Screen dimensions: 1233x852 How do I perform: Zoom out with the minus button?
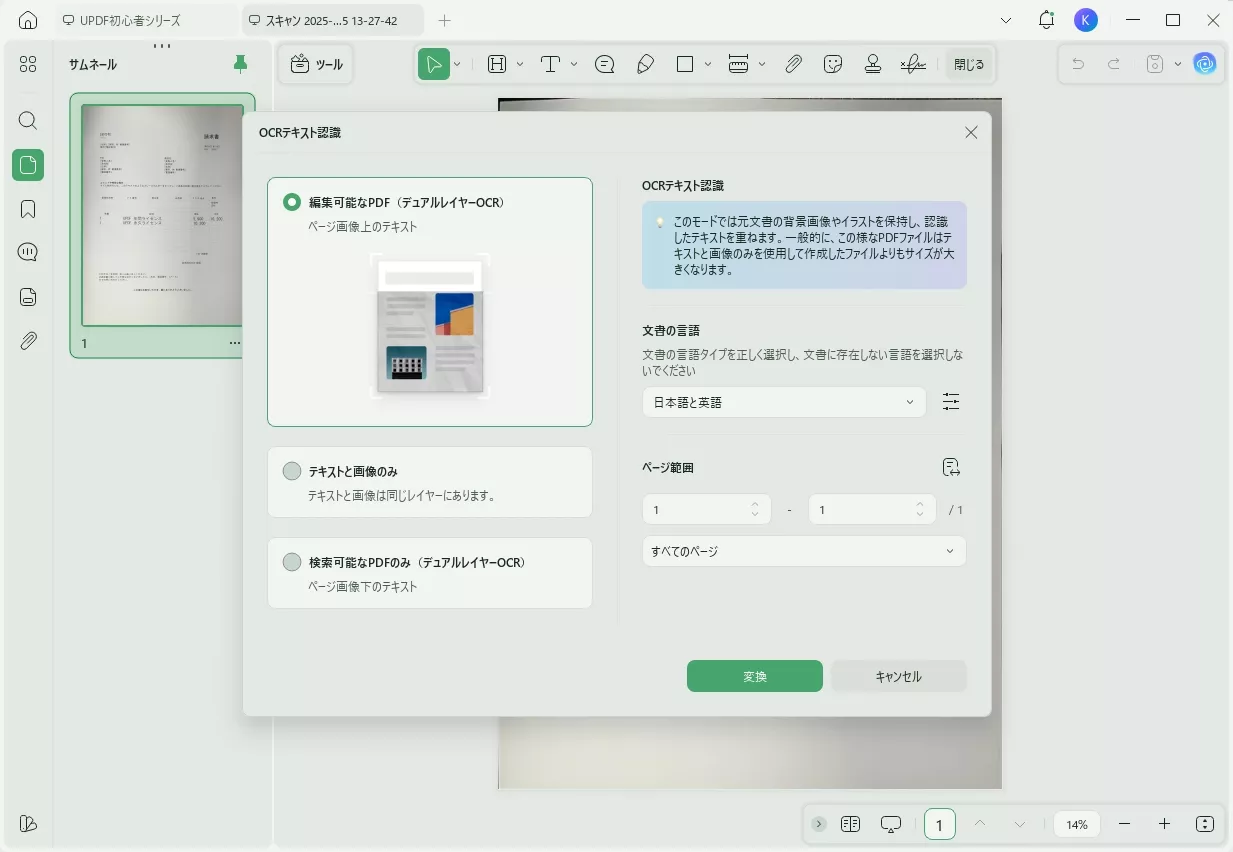[x=1125, y=824]
